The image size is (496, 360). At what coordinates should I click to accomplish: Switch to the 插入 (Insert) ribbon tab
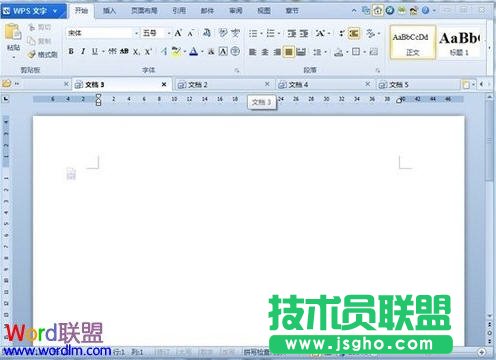(x=109, y=11)
